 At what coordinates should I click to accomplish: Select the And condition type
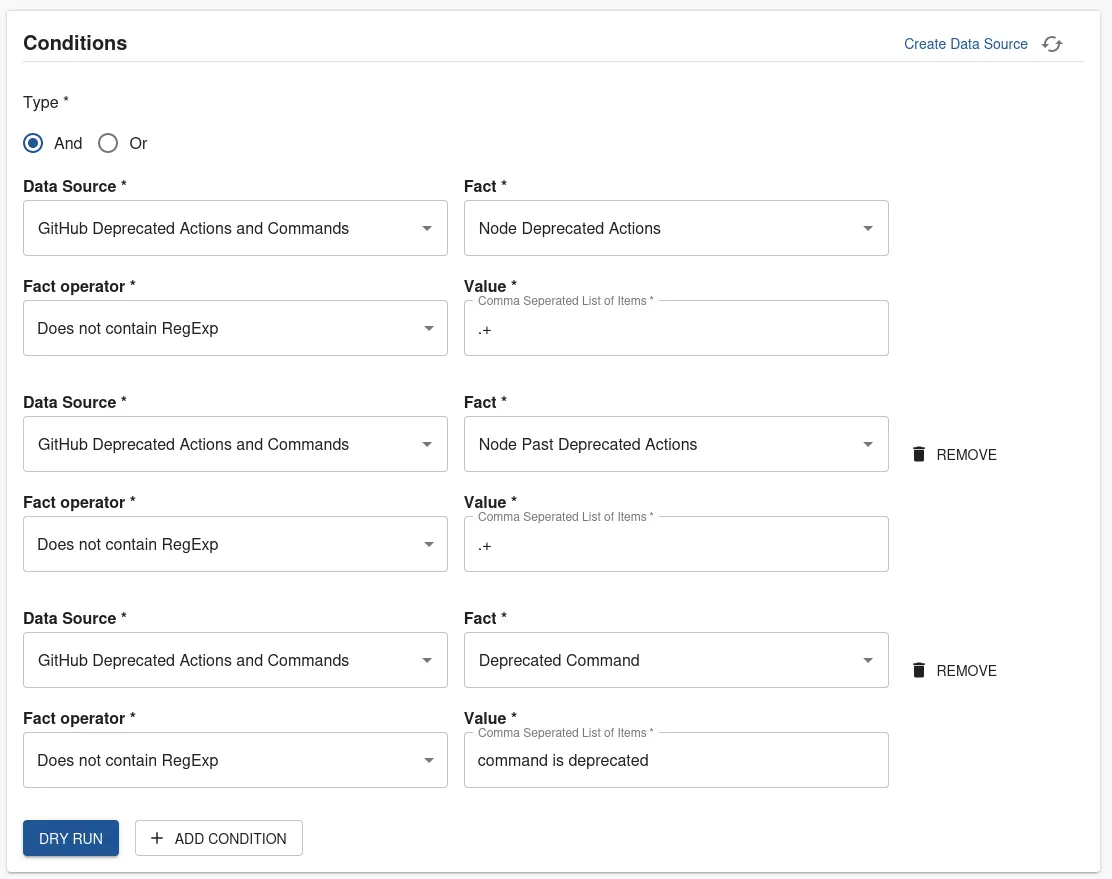tap(33, 143)
